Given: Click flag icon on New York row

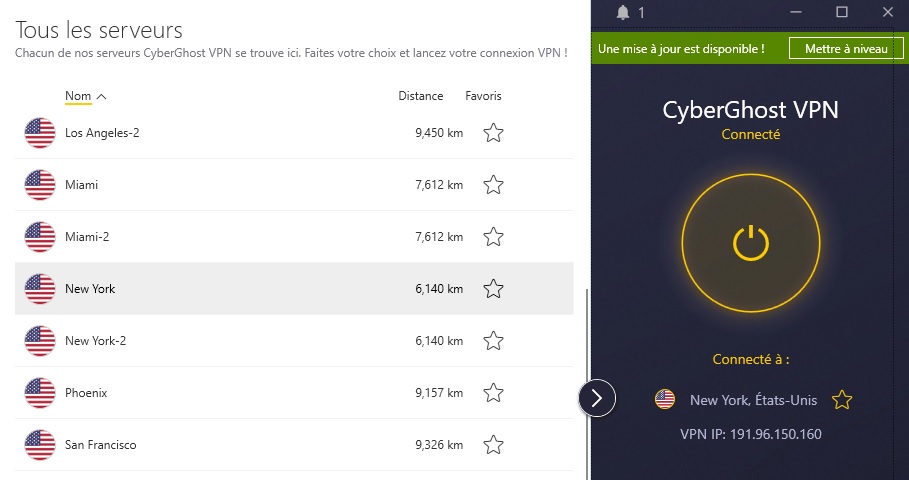Looking at the screenshot, I should (40, 289).
